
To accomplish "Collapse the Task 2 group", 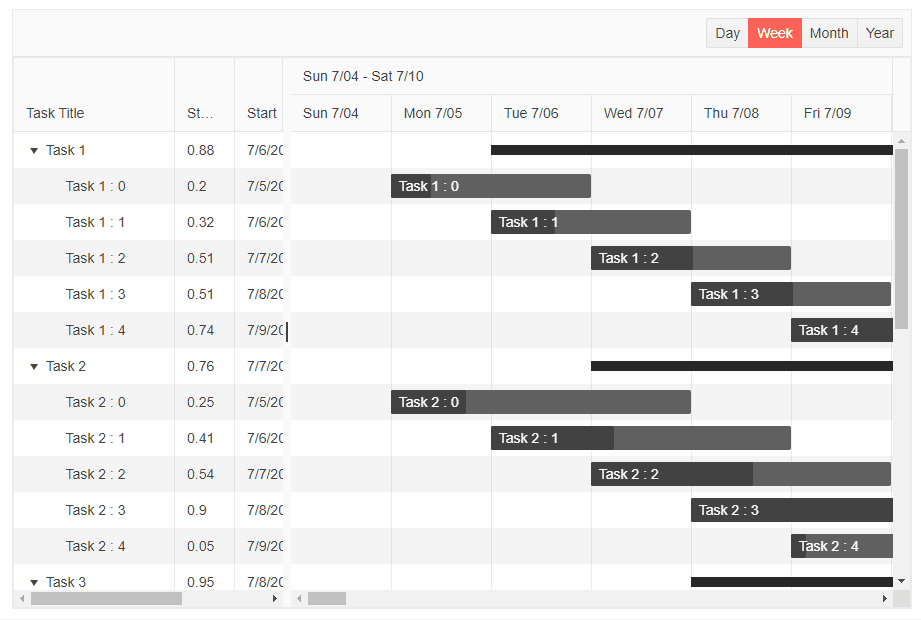I will [x=34, y=366].
